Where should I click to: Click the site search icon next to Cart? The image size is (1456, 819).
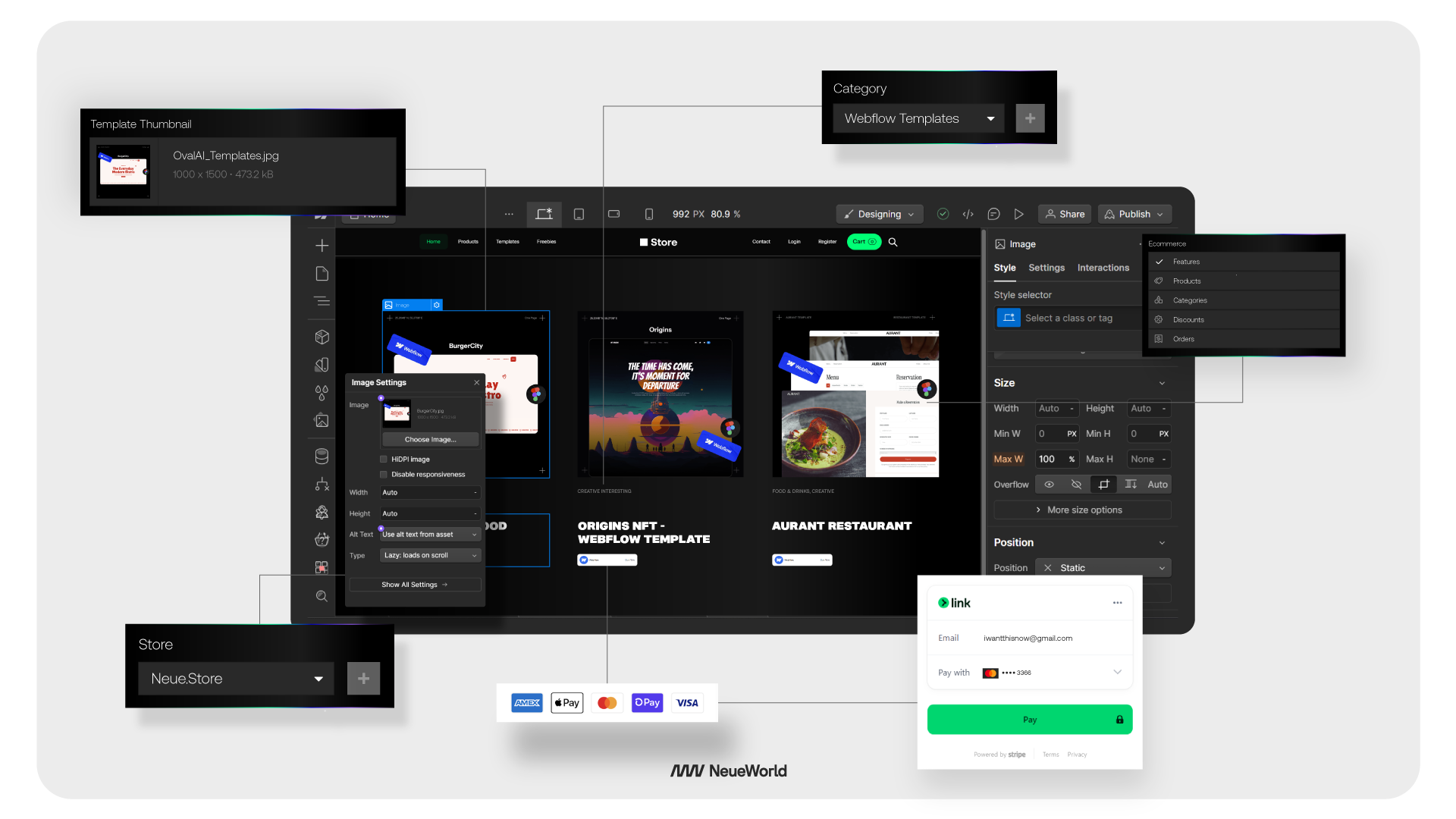tap(893, 242)
